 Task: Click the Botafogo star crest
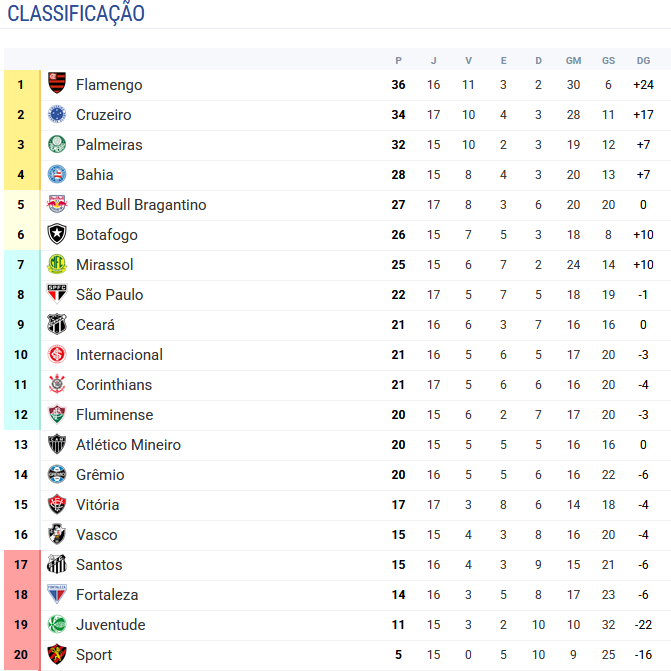pyautogui.click(x=57, y=234)
